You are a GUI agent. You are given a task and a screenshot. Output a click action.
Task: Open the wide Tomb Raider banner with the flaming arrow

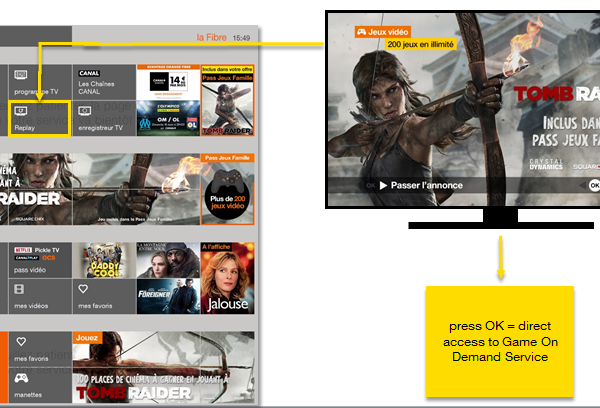(99, 189)
